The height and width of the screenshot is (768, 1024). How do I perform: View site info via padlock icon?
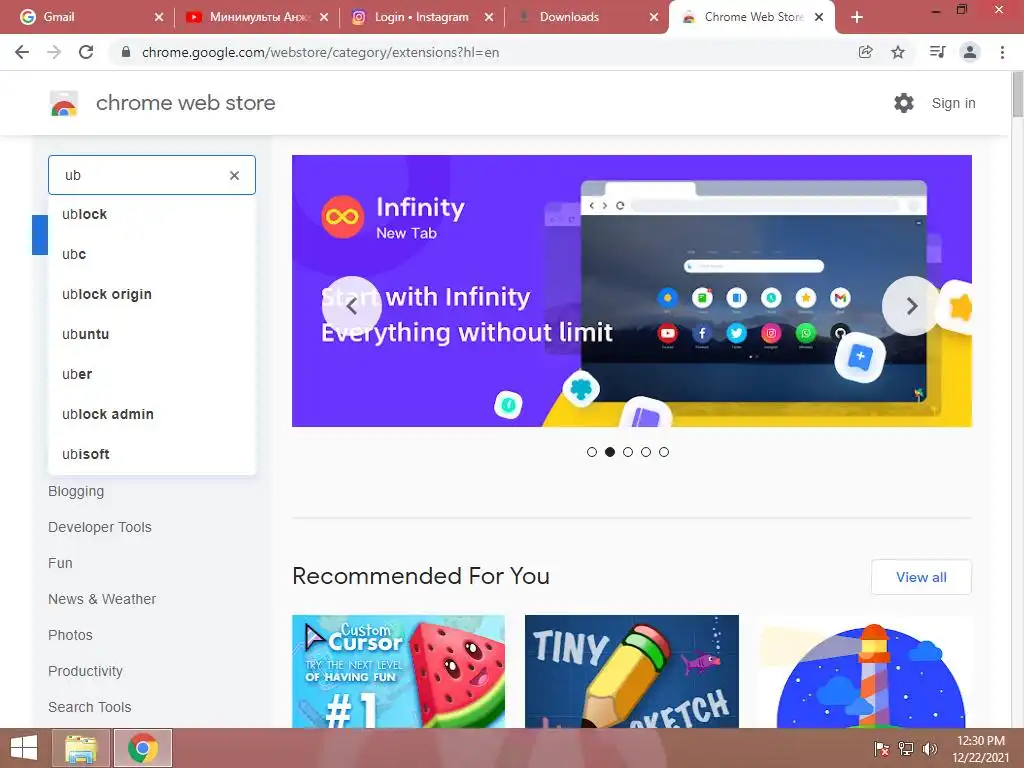tap(127, 52)
